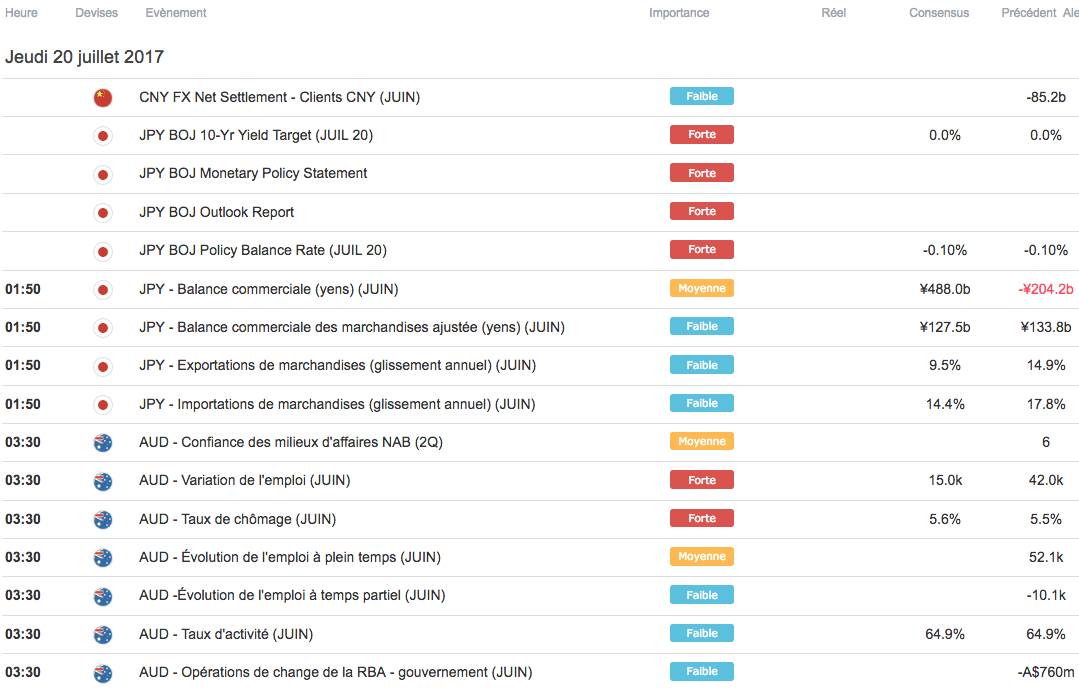Click the Faible badge on CNY FX Net Settlement
Screen dimensions: 1079x688
click(702, 97)
